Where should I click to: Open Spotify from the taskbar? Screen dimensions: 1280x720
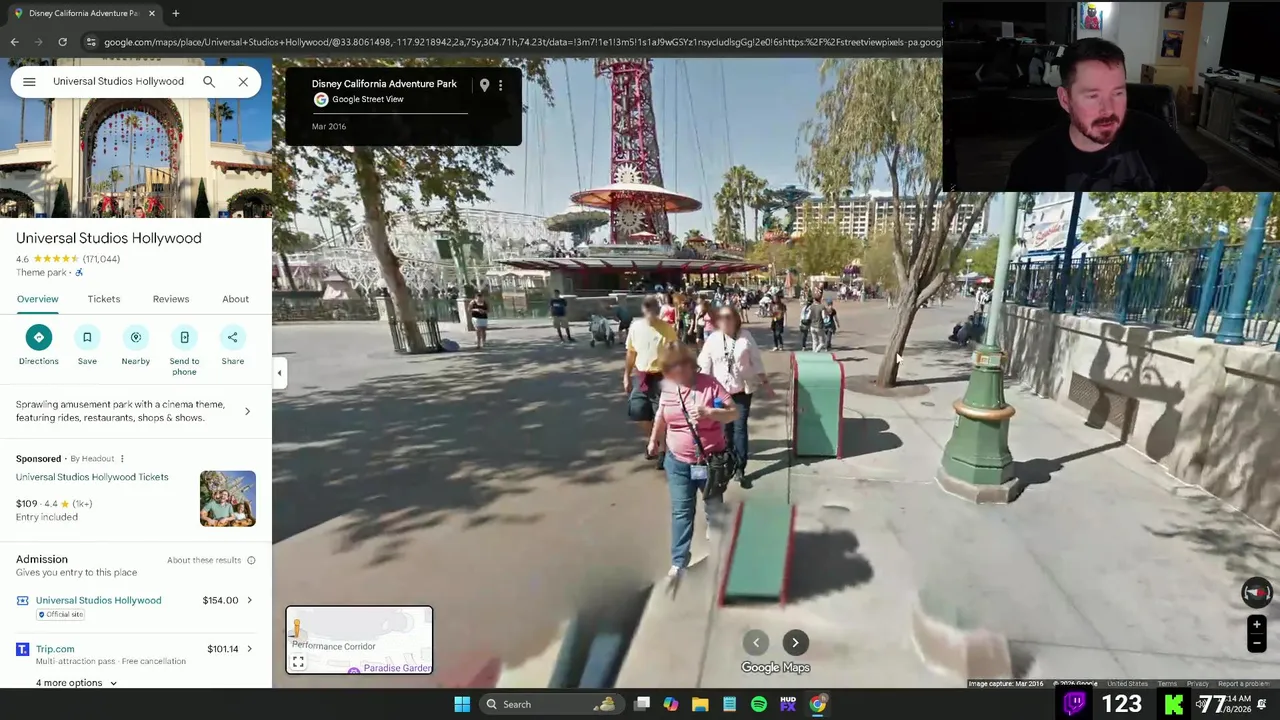[759, 704]
